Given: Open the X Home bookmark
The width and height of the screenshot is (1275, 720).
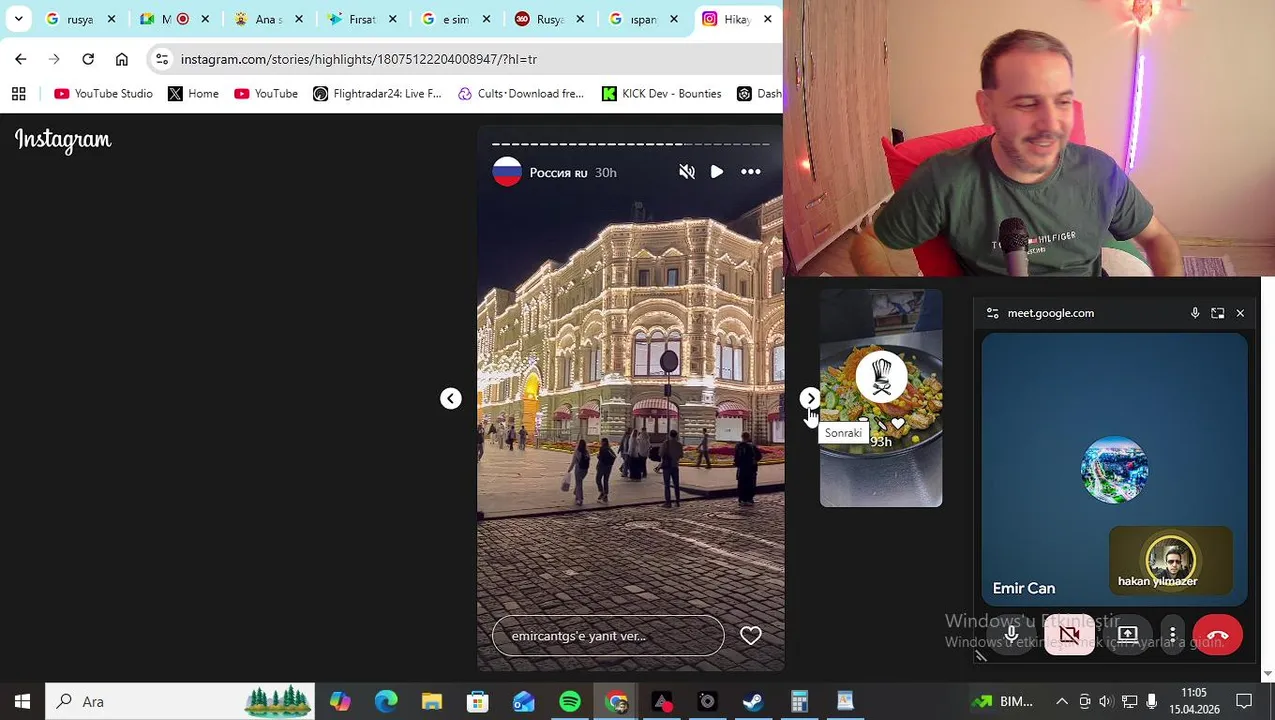Looking at the screenshot, I should click(193, 94).
